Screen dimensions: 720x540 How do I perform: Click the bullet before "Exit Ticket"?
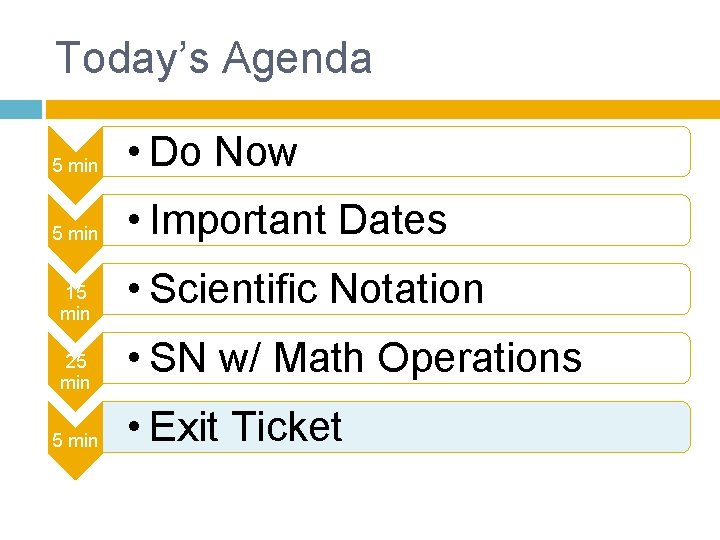coord(135,428)
